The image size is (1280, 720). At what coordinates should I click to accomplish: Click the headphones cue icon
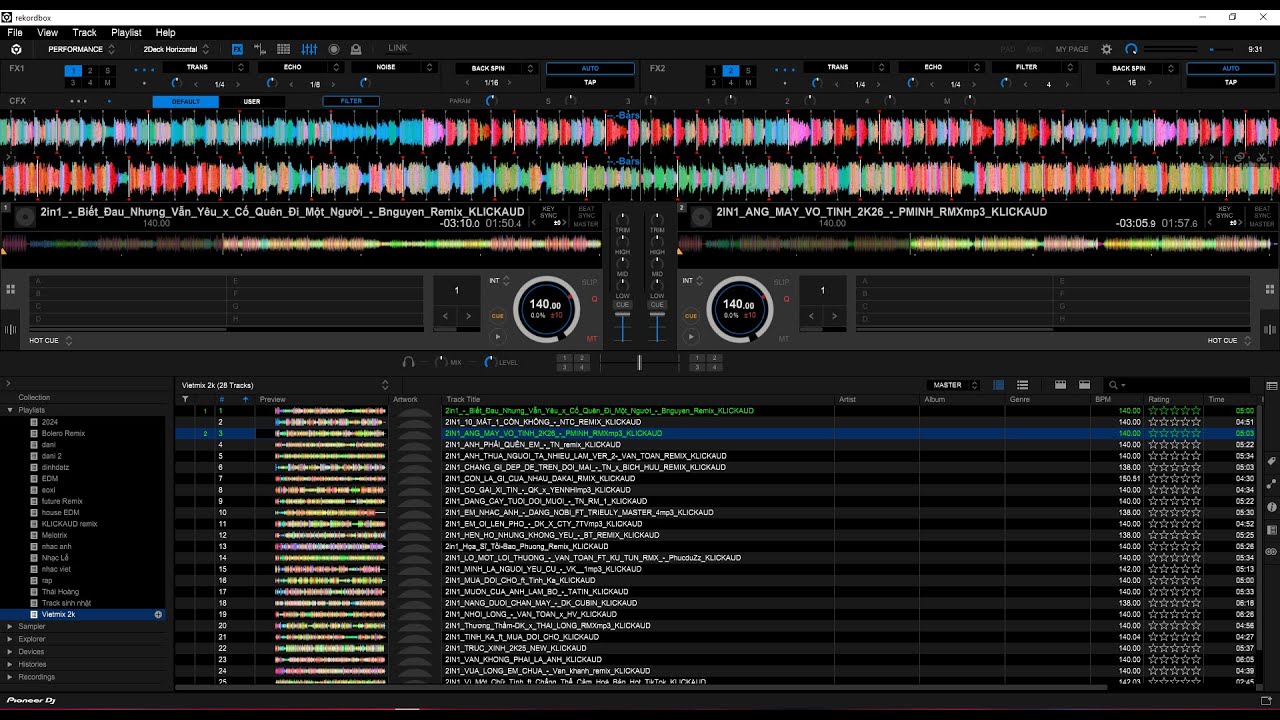408,362
